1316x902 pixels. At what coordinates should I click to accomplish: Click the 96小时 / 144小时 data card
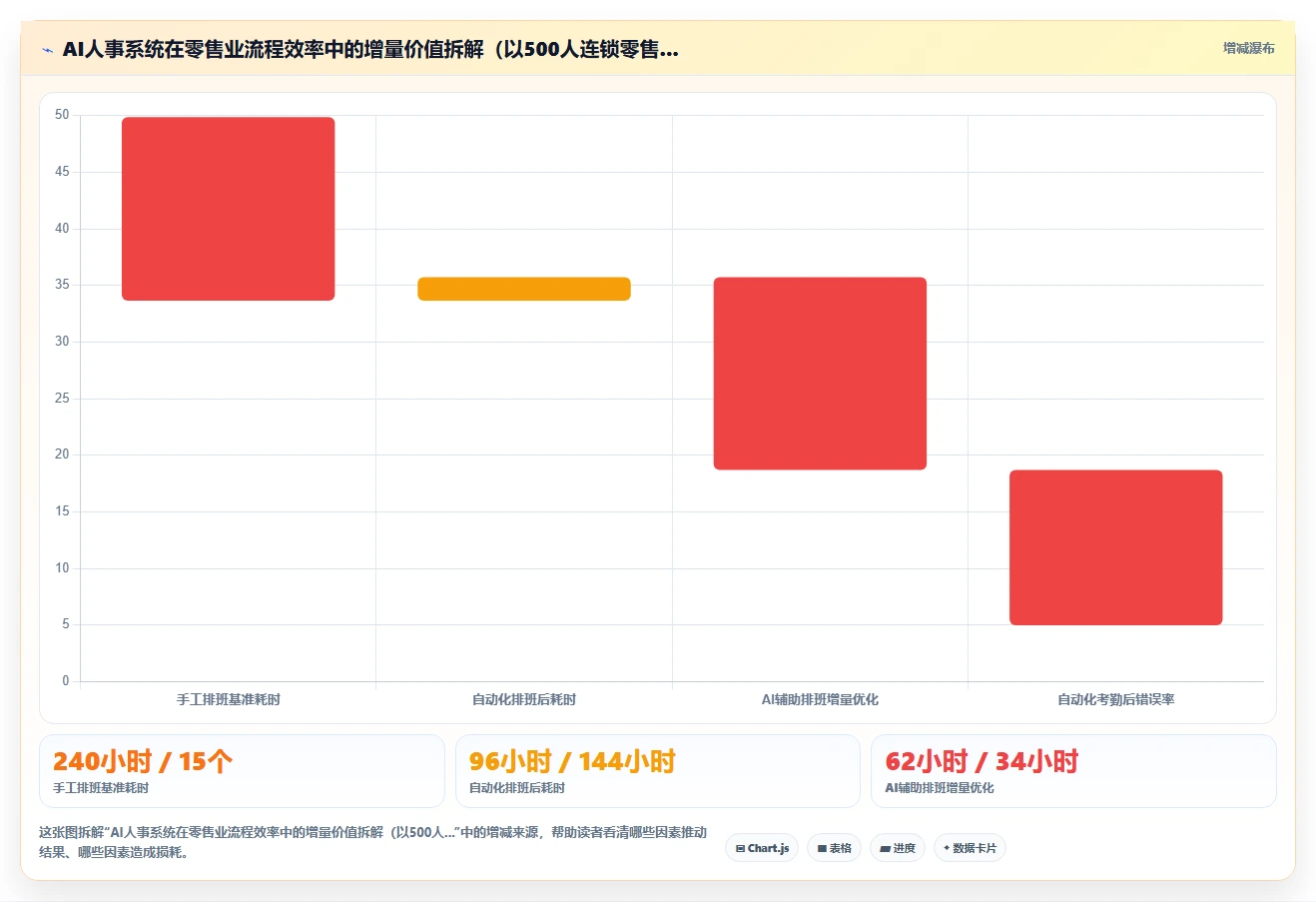[x=658, y=771]
